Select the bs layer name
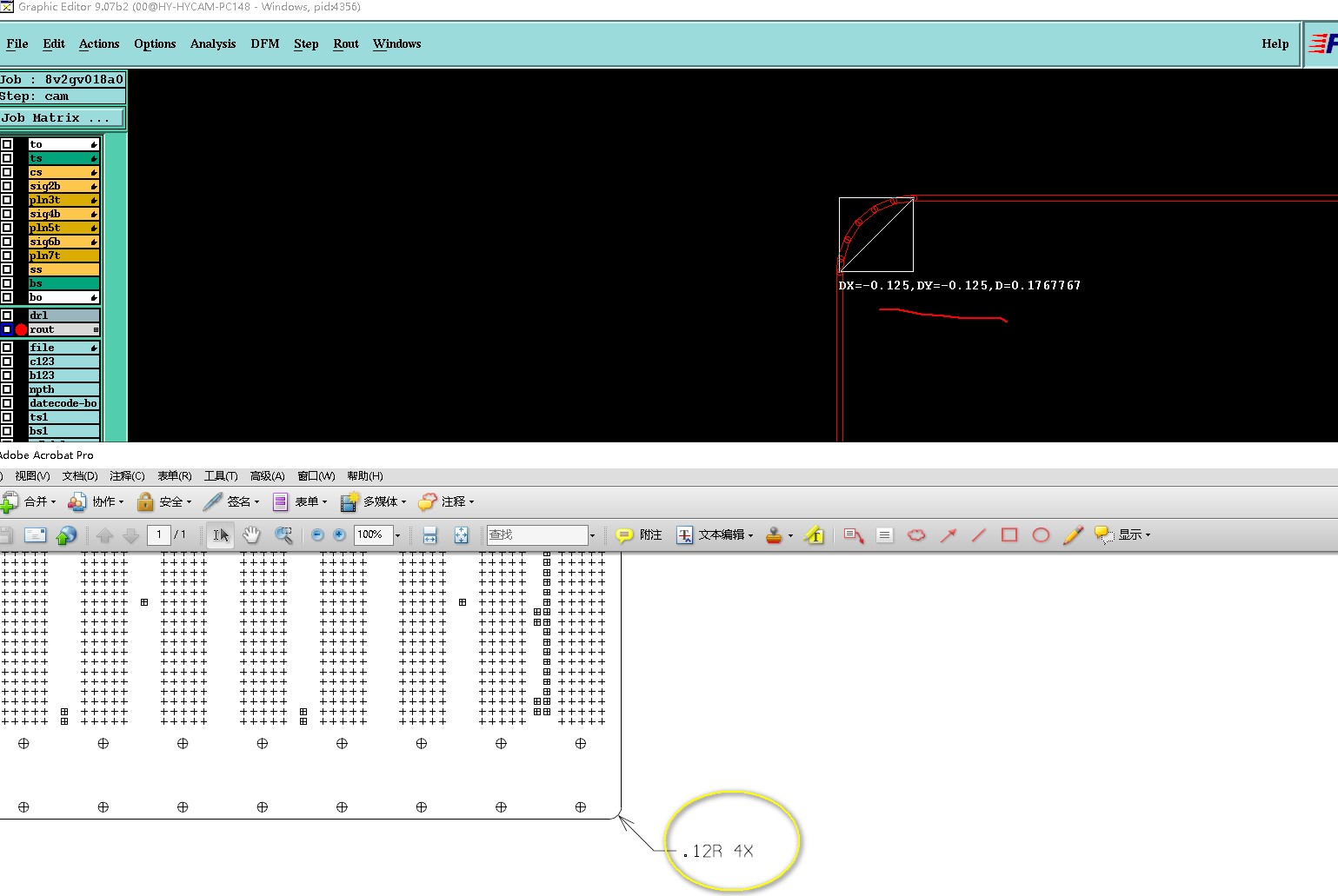The image size is (1338, 896). (x=63, y=283)
